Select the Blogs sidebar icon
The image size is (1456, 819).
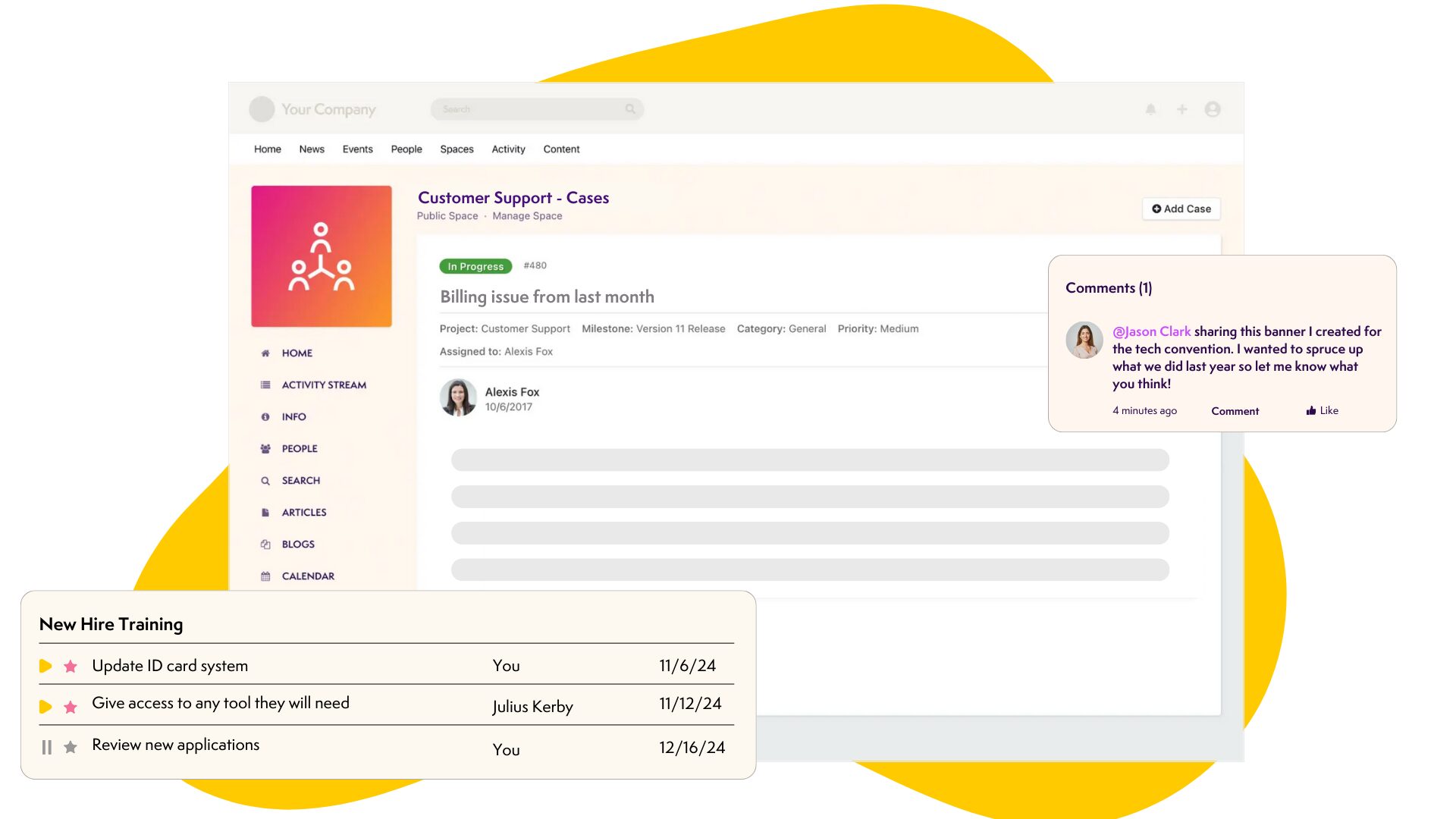click(265, 544)
